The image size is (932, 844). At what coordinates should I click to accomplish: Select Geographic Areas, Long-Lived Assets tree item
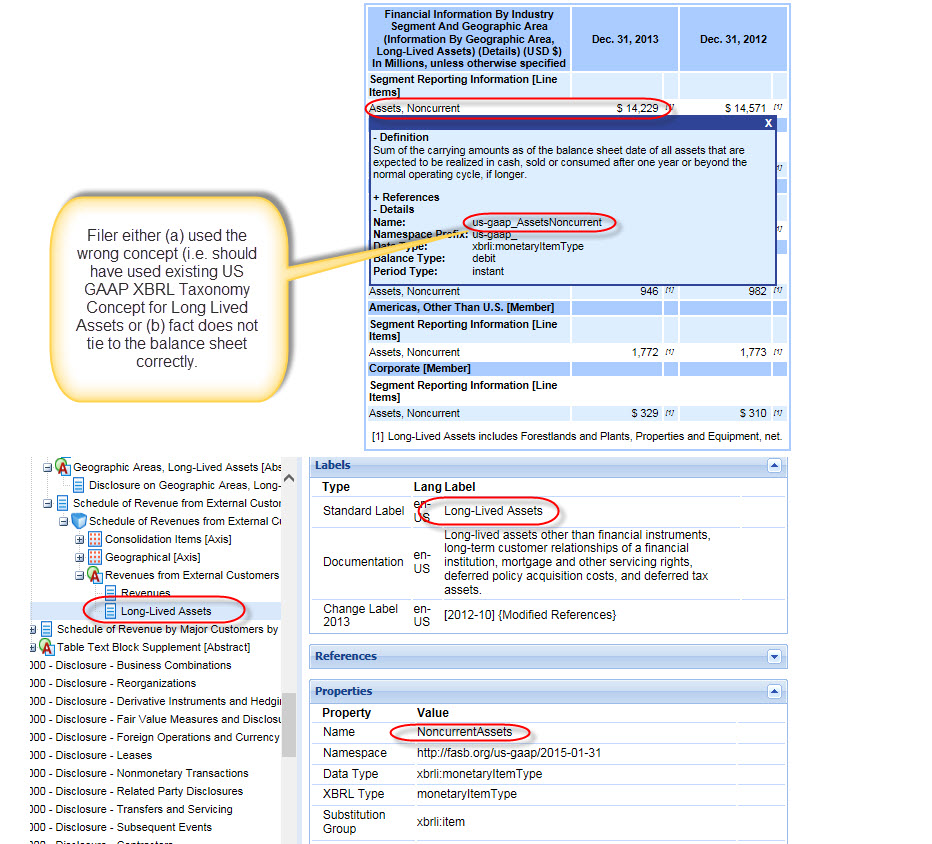click(x=177, y=467)
